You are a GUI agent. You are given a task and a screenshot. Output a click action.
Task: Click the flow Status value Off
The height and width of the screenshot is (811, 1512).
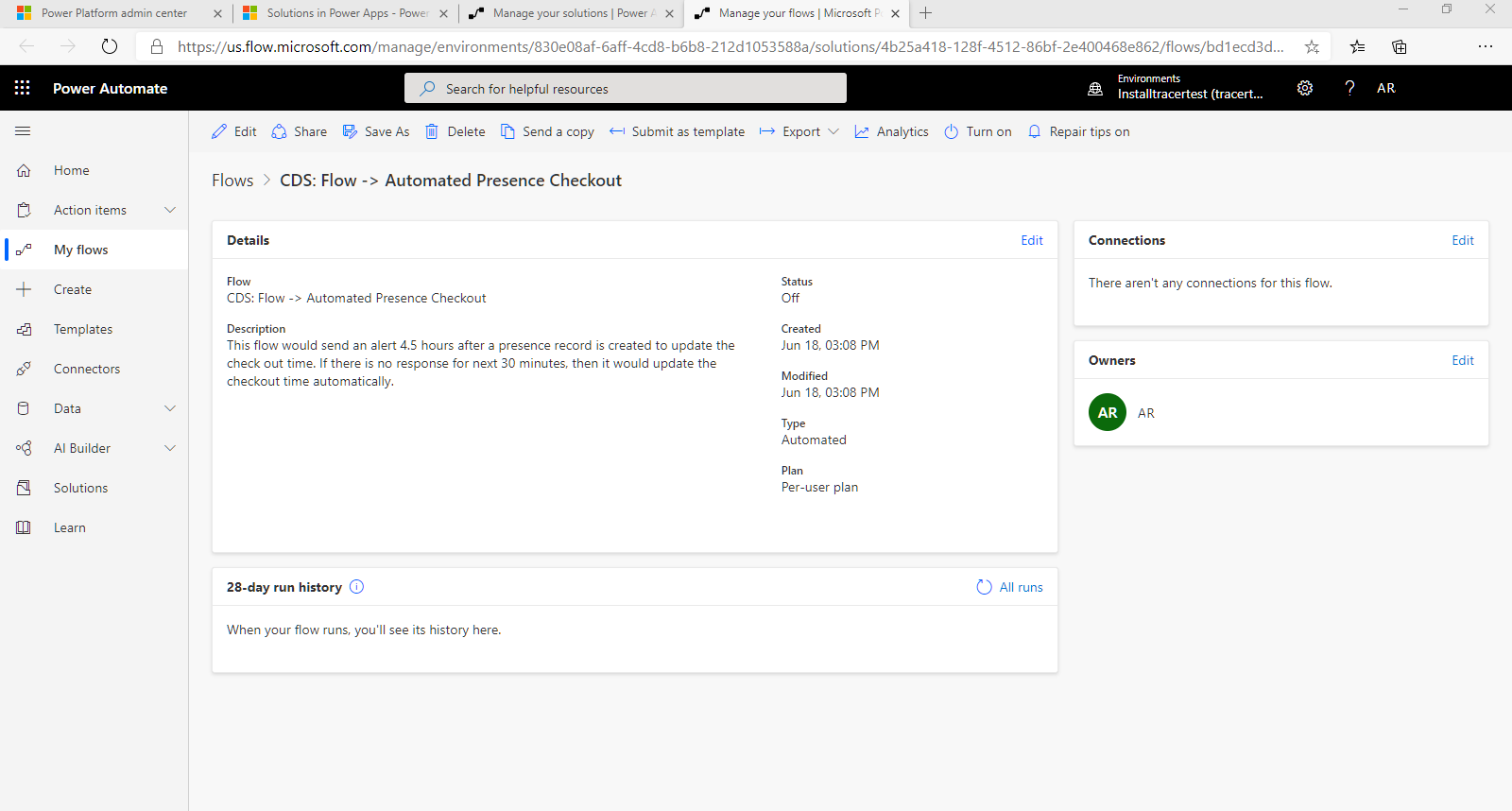(x=790, y=298)
